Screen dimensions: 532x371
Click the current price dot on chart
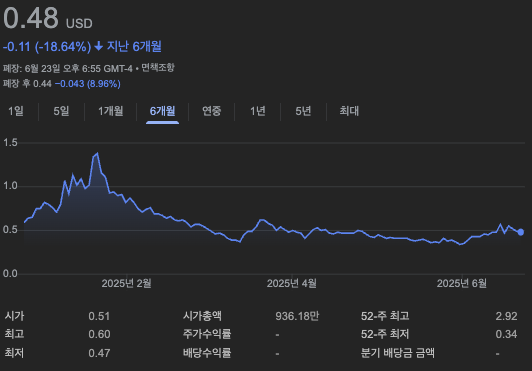click(521, 232)
